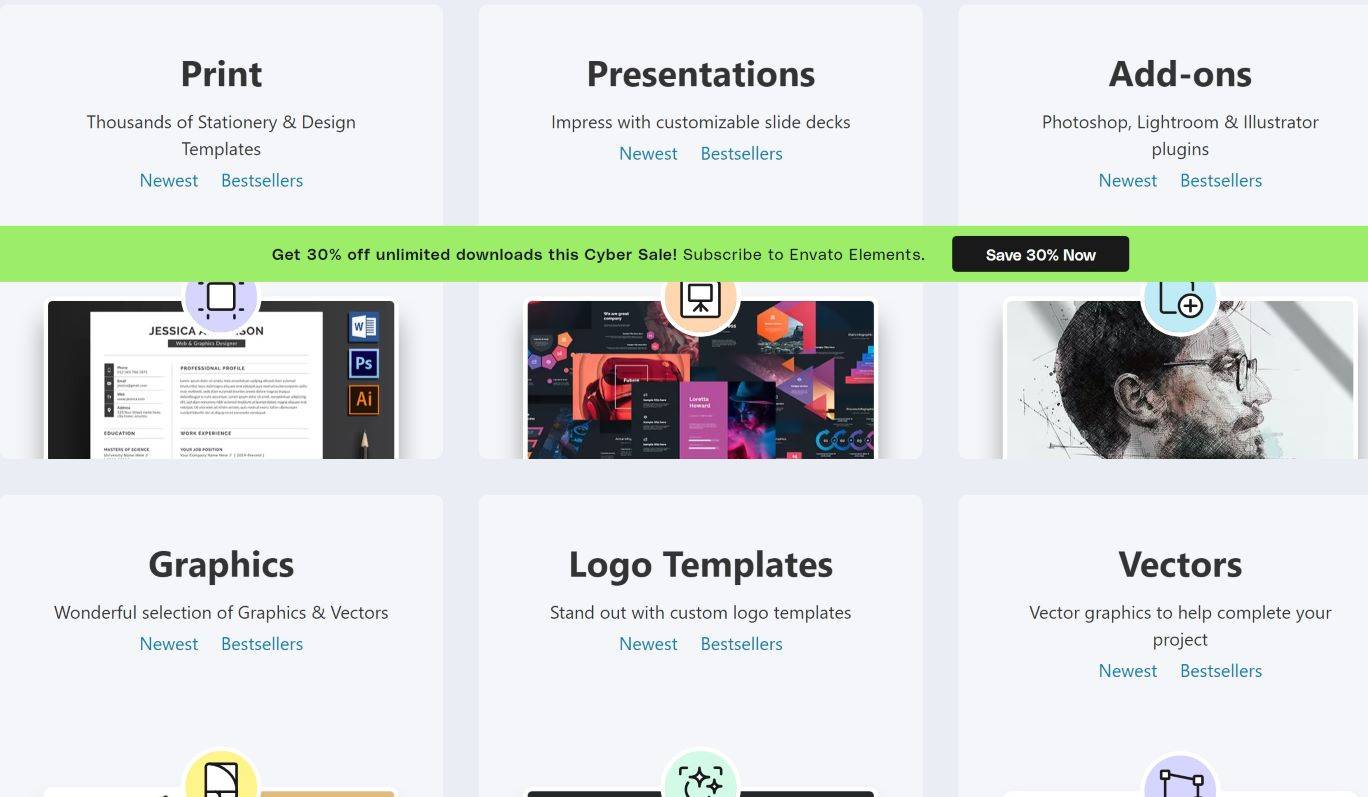This screenshot has height=797, width=1368.
Task: Open Bestsellers under Print
Action: (x=262, y=181)
